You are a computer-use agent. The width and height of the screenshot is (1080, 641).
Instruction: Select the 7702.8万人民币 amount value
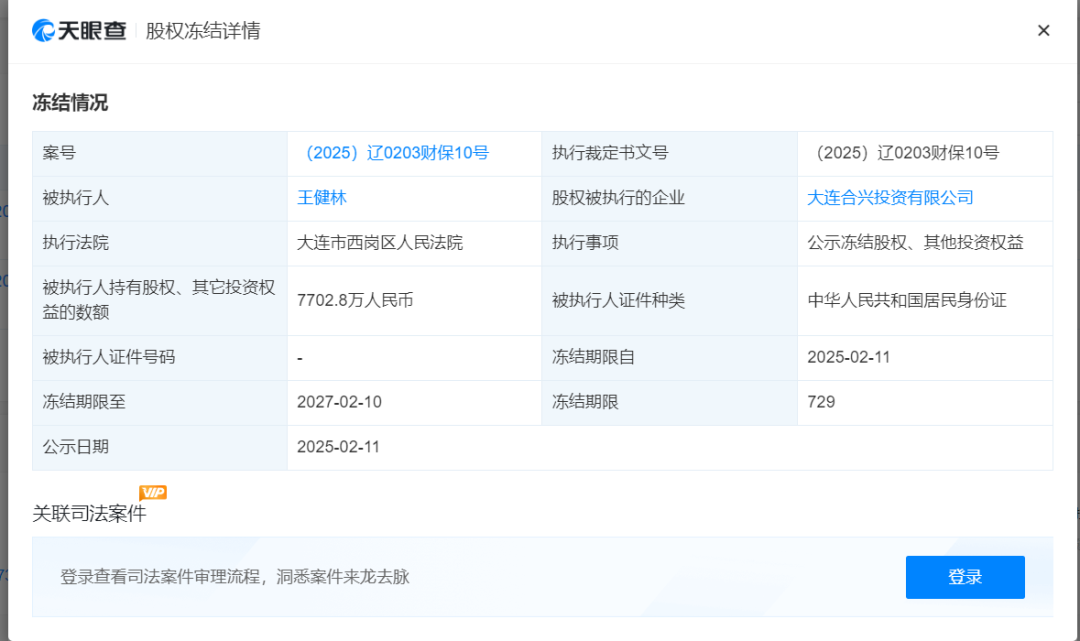pyautogui.click(x=355, y=300)
